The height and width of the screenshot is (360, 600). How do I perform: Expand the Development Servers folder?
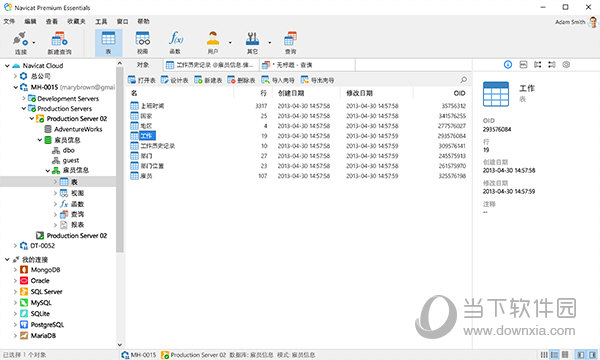(24, 98)
